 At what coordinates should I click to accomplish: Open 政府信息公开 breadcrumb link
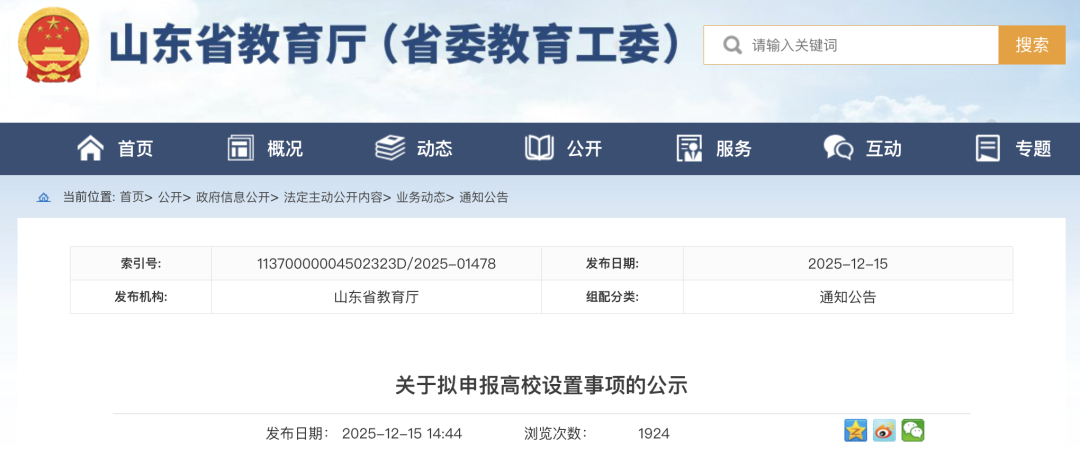233,198
